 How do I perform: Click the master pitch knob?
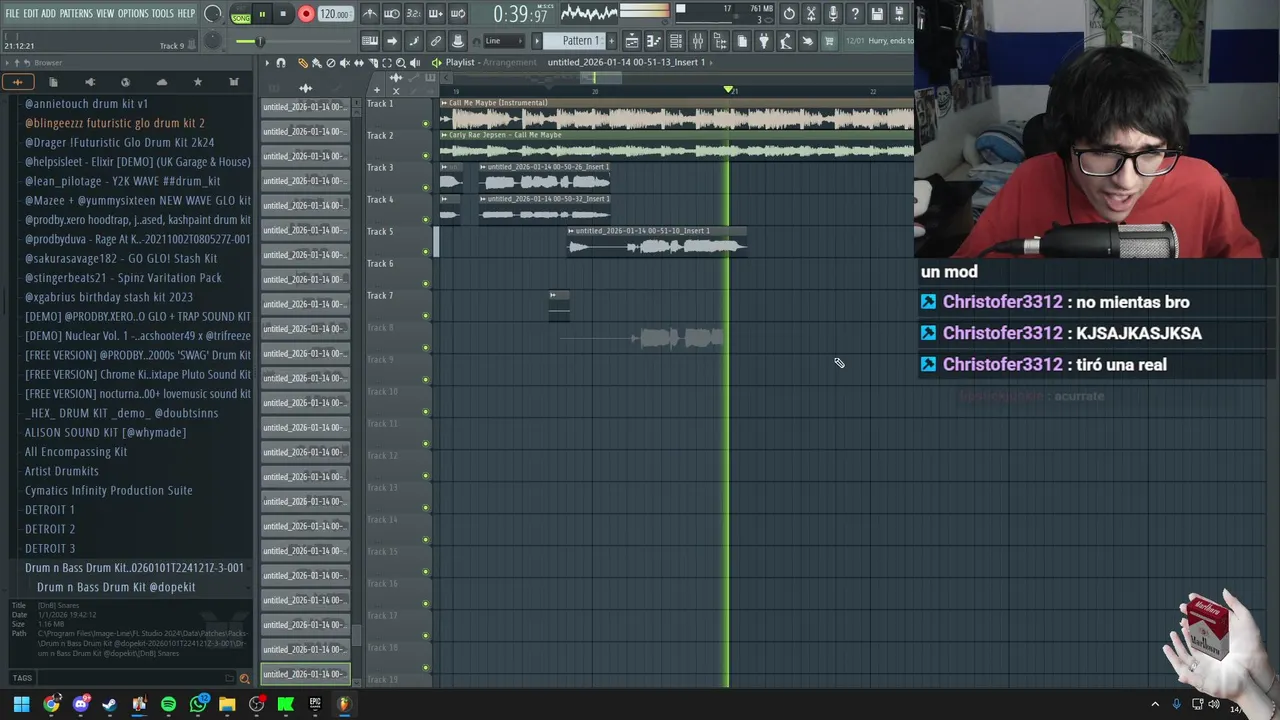pos(213,41)
